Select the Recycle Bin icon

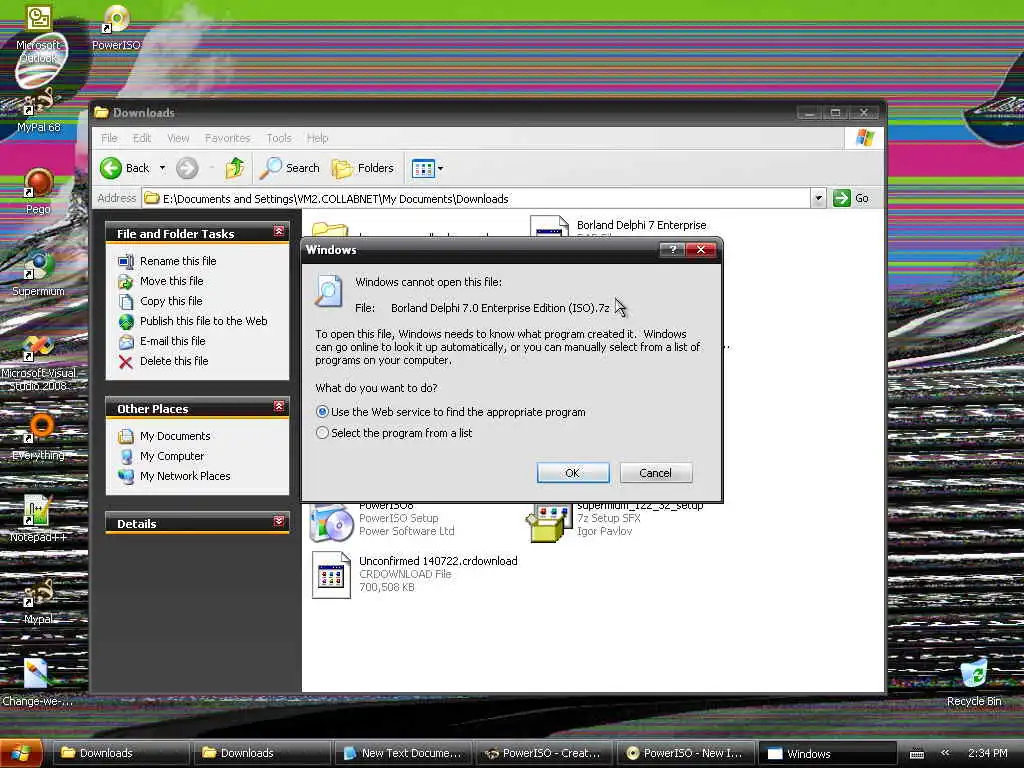pyautogui.click(x=974, y=683)
